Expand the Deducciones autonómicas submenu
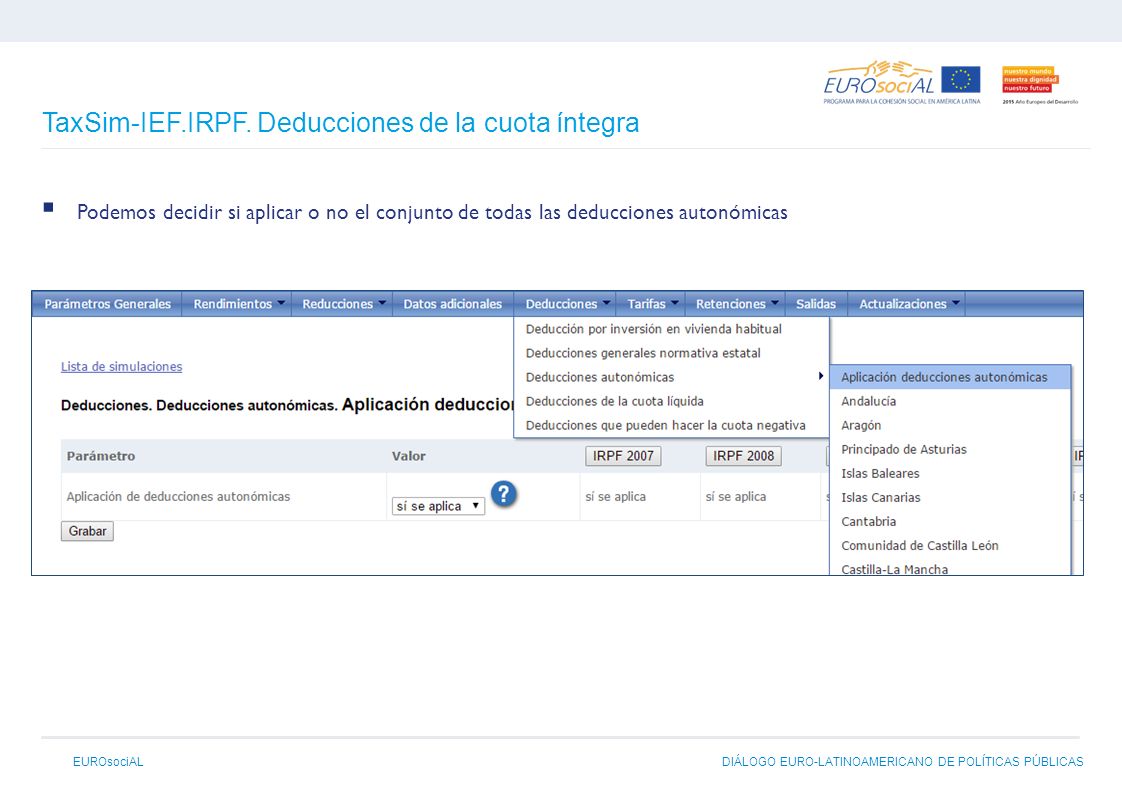 [x=671, y=377]
